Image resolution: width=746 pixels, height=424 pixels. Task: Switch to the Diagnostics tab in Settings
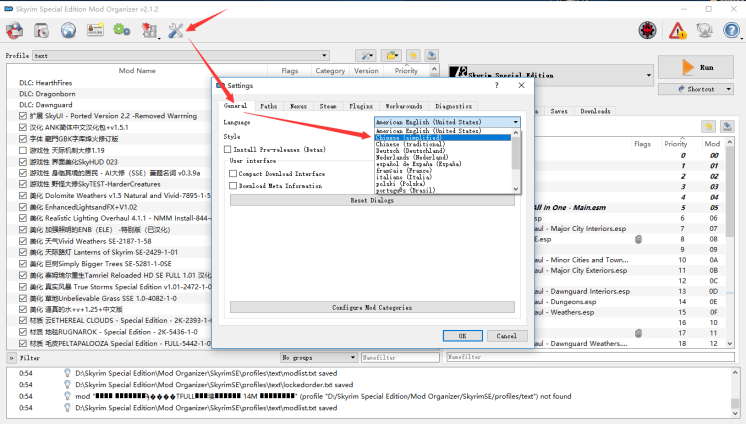[x=453, y=106]
